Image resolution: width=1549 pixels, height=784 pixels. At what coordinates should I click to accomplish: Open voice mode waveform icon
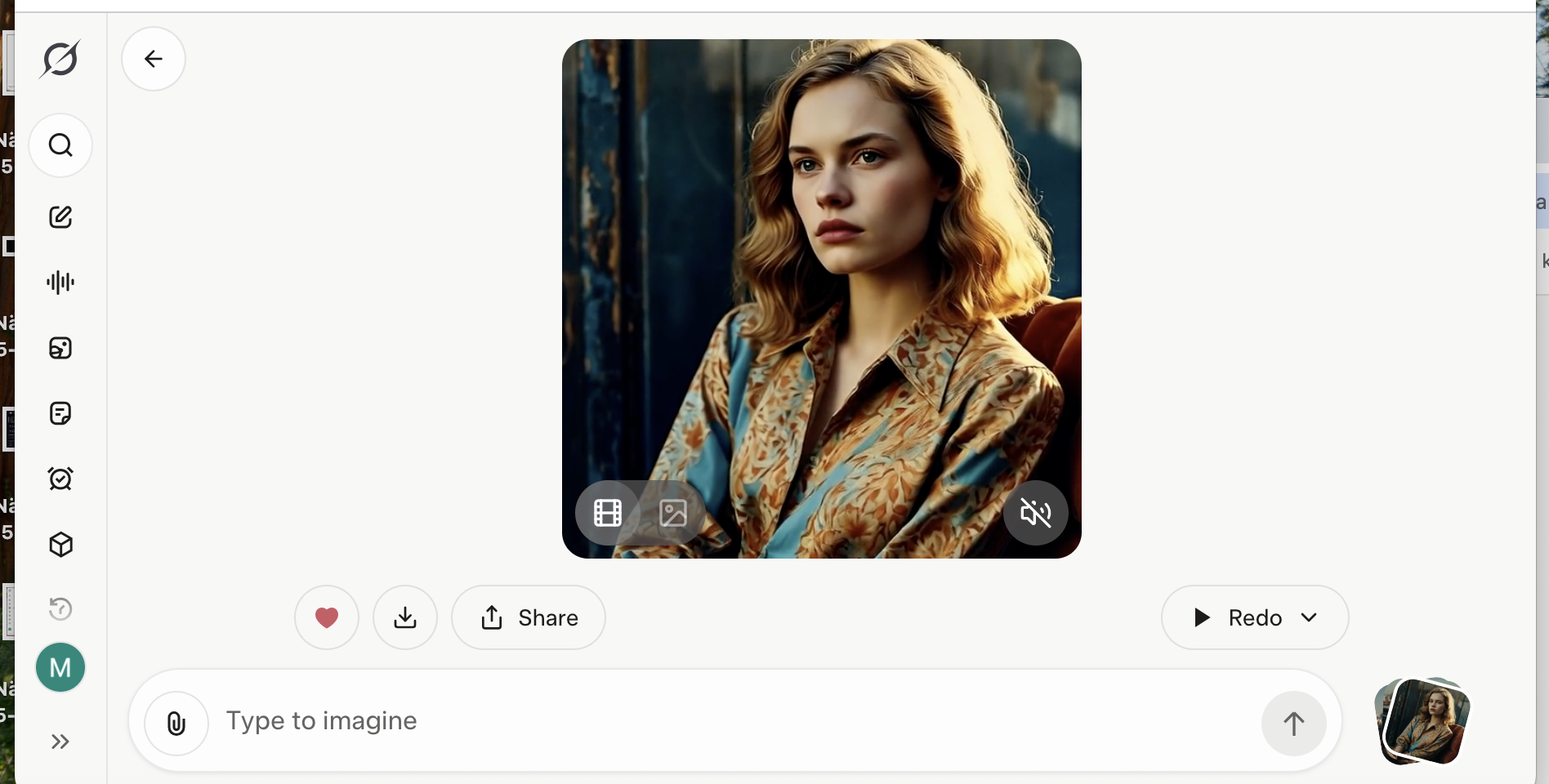pyautogui.click(x=60, y=283)
